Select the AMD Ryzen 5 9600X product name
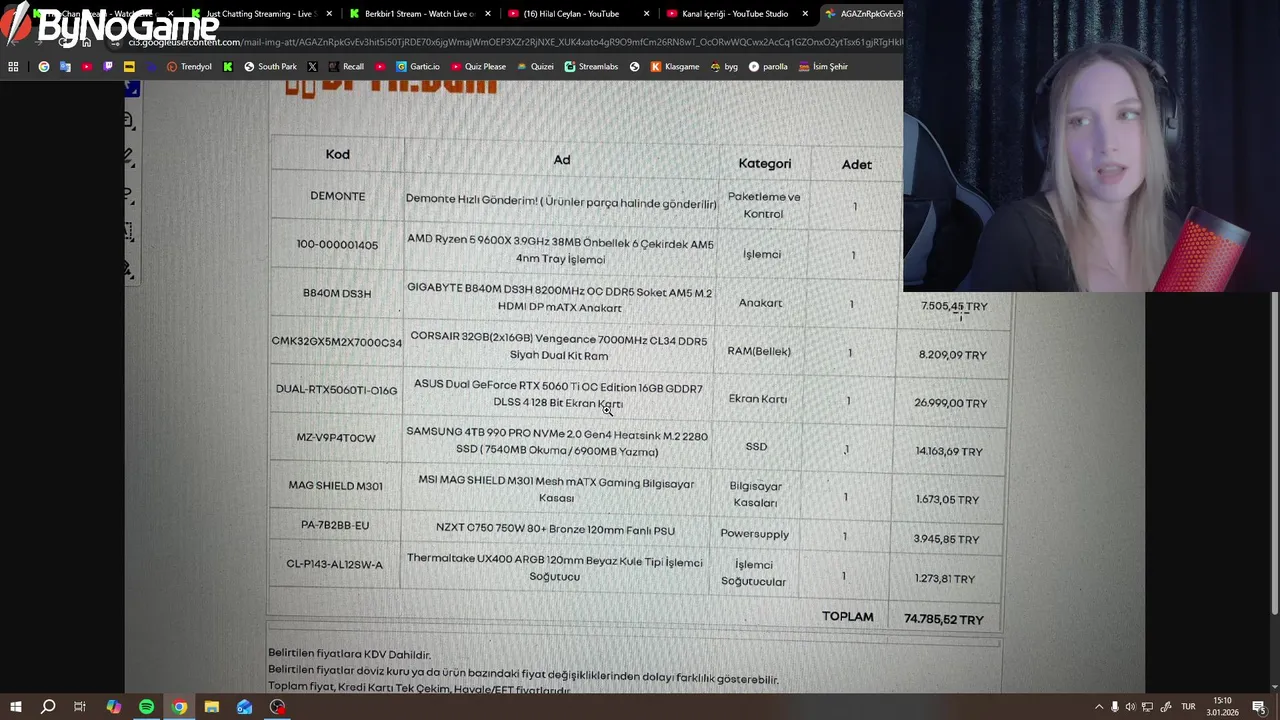1280x720 pixels. click(x=560, y=250)
